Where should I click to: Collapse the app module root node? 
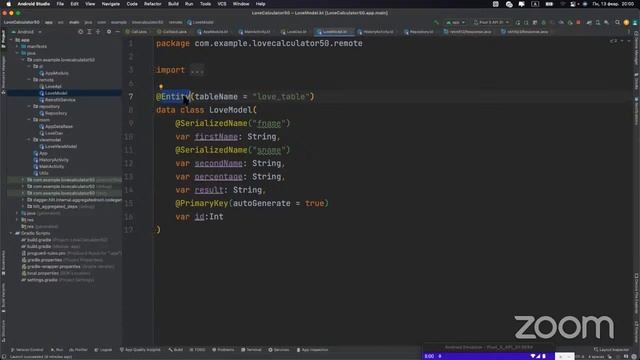coord(12,40)
